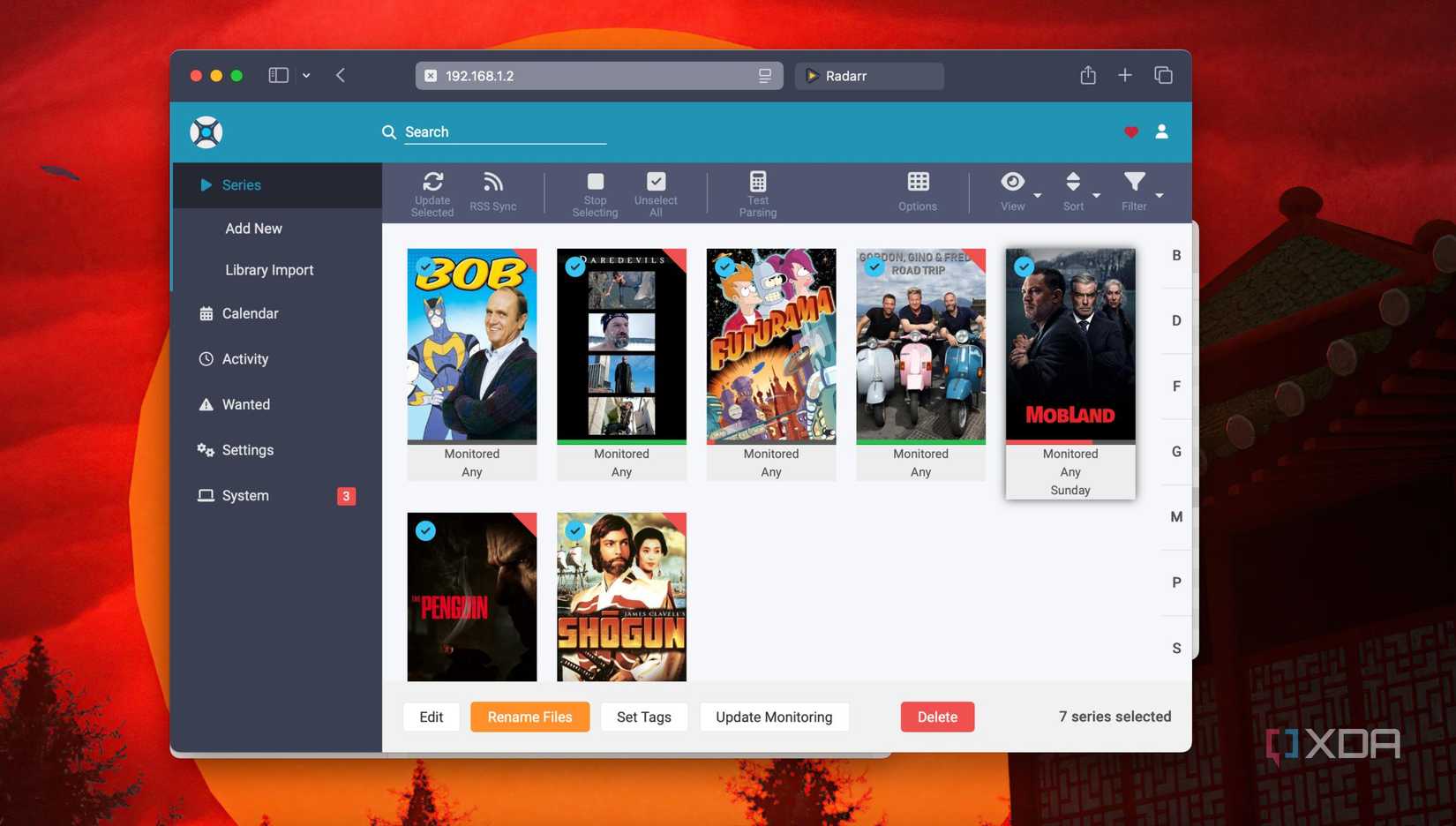Click the Rename Files button
The height and width of the screenshot is (826, 1456).
(x=529, y=717)
